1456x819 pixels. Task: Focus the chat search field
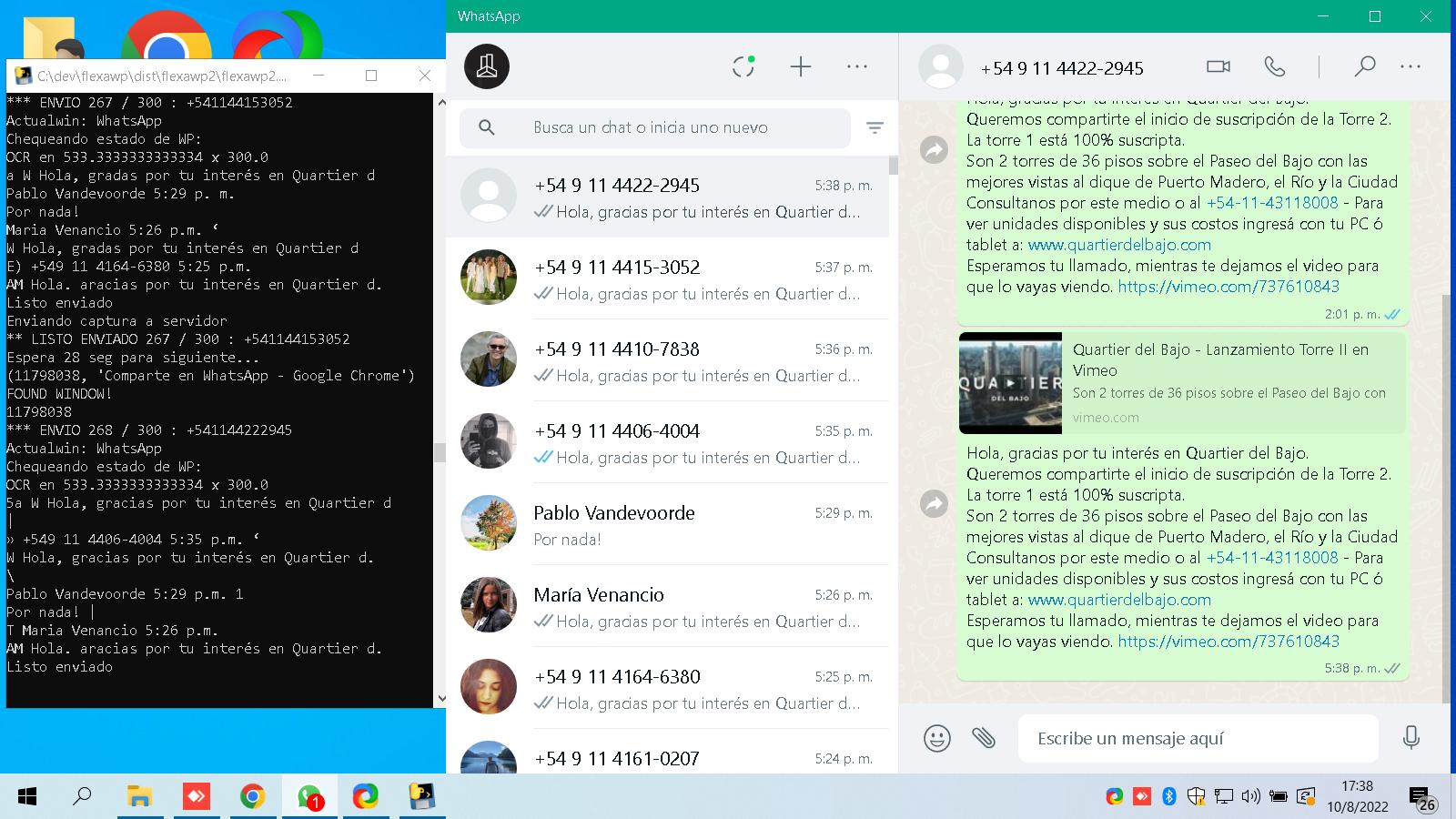[655, 128]
